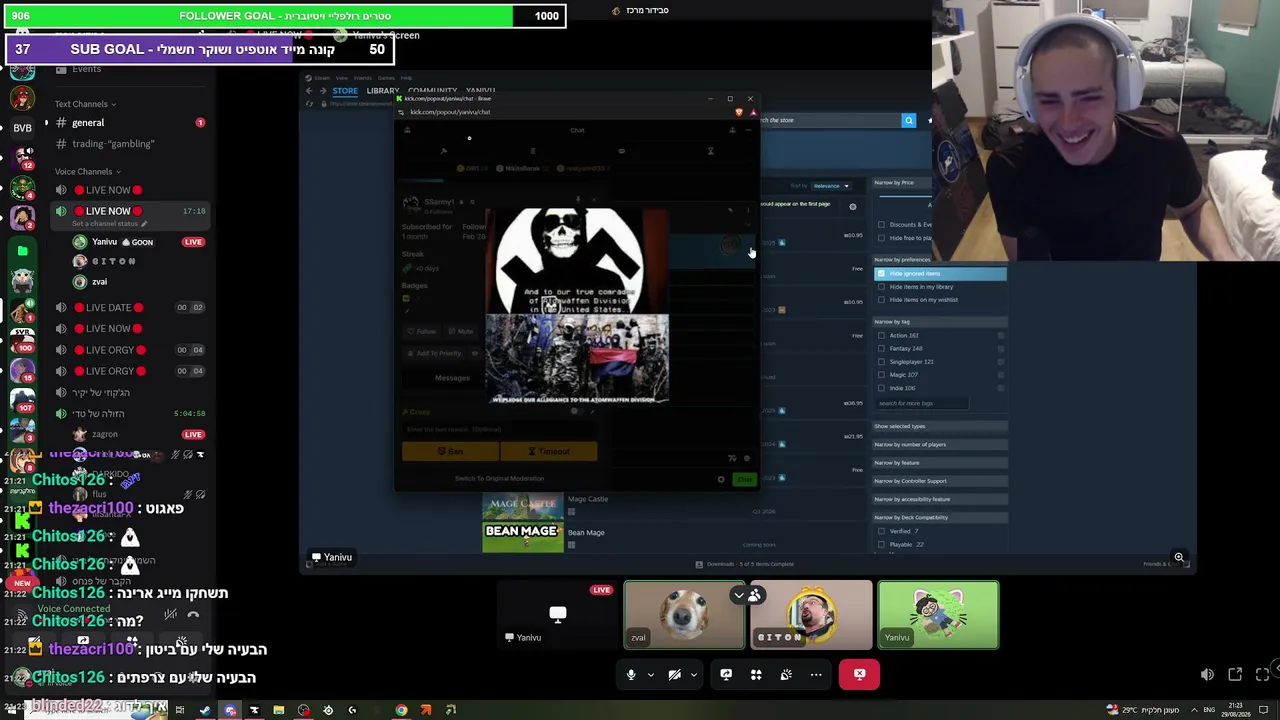
Task: Check the Singleplayer tag filter
Action: coord(881,362)
